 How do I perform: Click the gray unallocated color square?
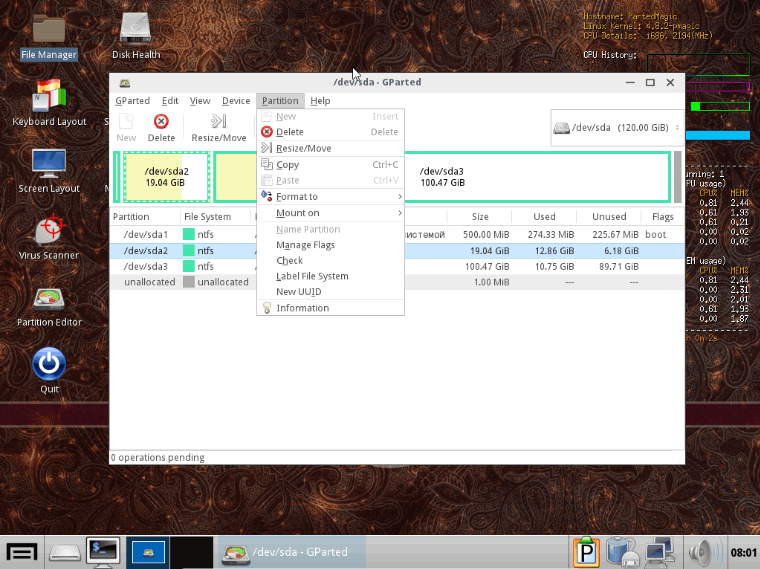coord(189,282)
